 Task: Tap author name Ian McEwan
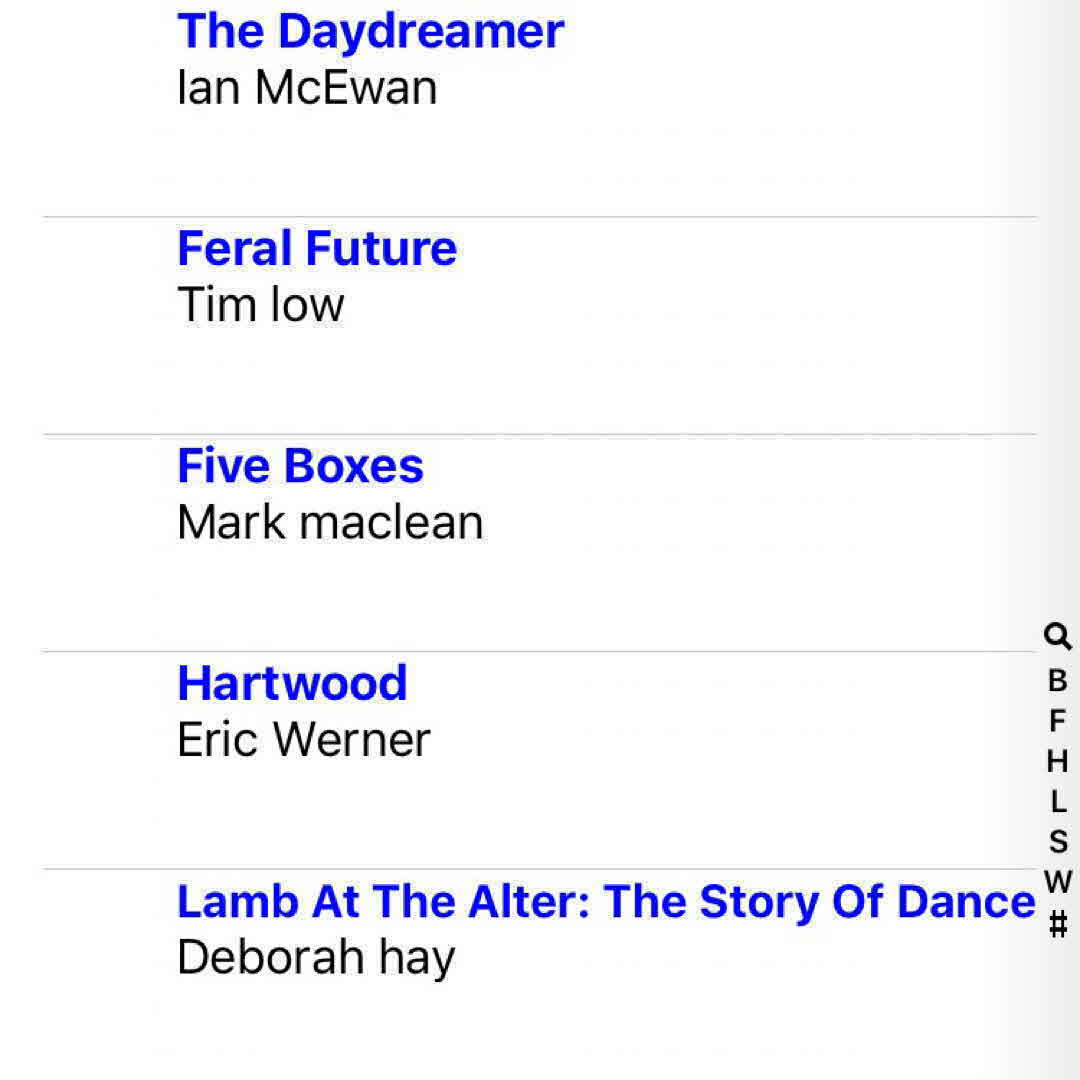coord(307,88)
